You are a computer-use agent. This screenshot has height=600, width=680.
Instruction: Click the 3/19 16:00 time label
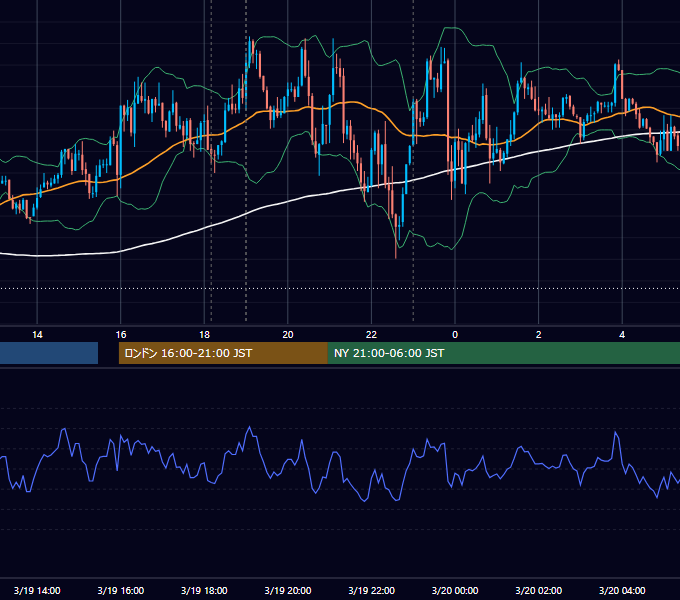121,590
